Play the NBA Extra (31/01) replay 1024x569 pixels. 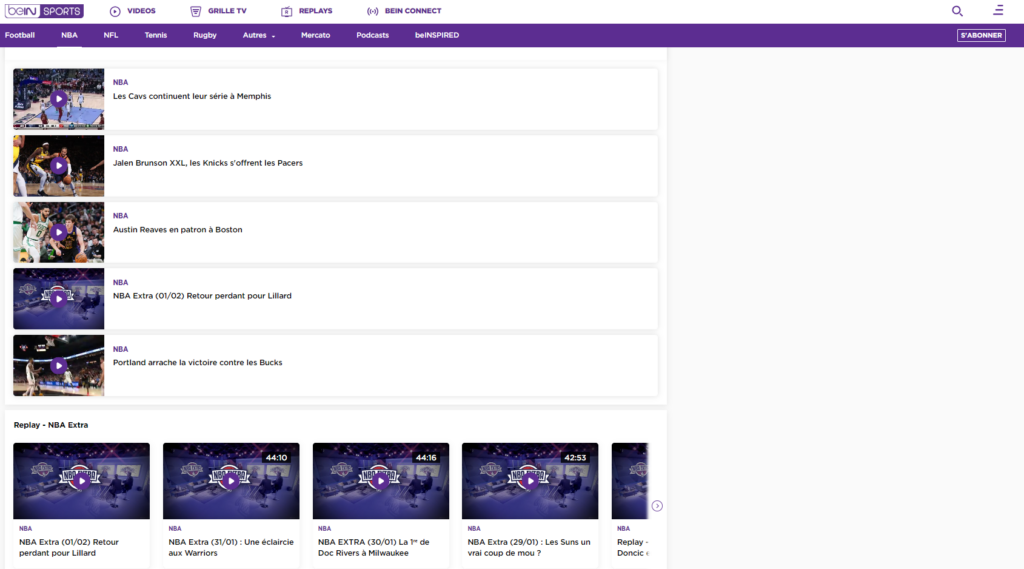[x=231, y=481]
